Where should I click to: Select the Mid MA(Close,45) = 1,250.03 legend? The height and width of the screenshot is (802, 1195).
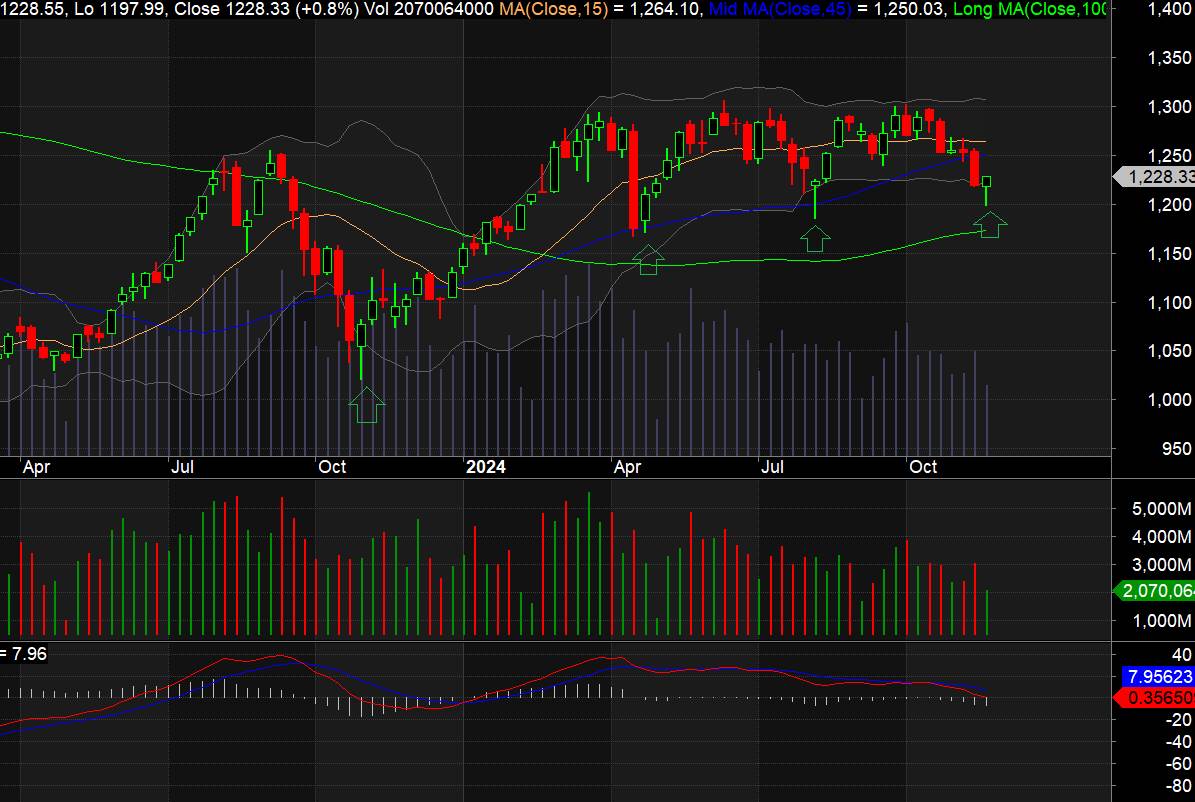click(x=827, y=9)
